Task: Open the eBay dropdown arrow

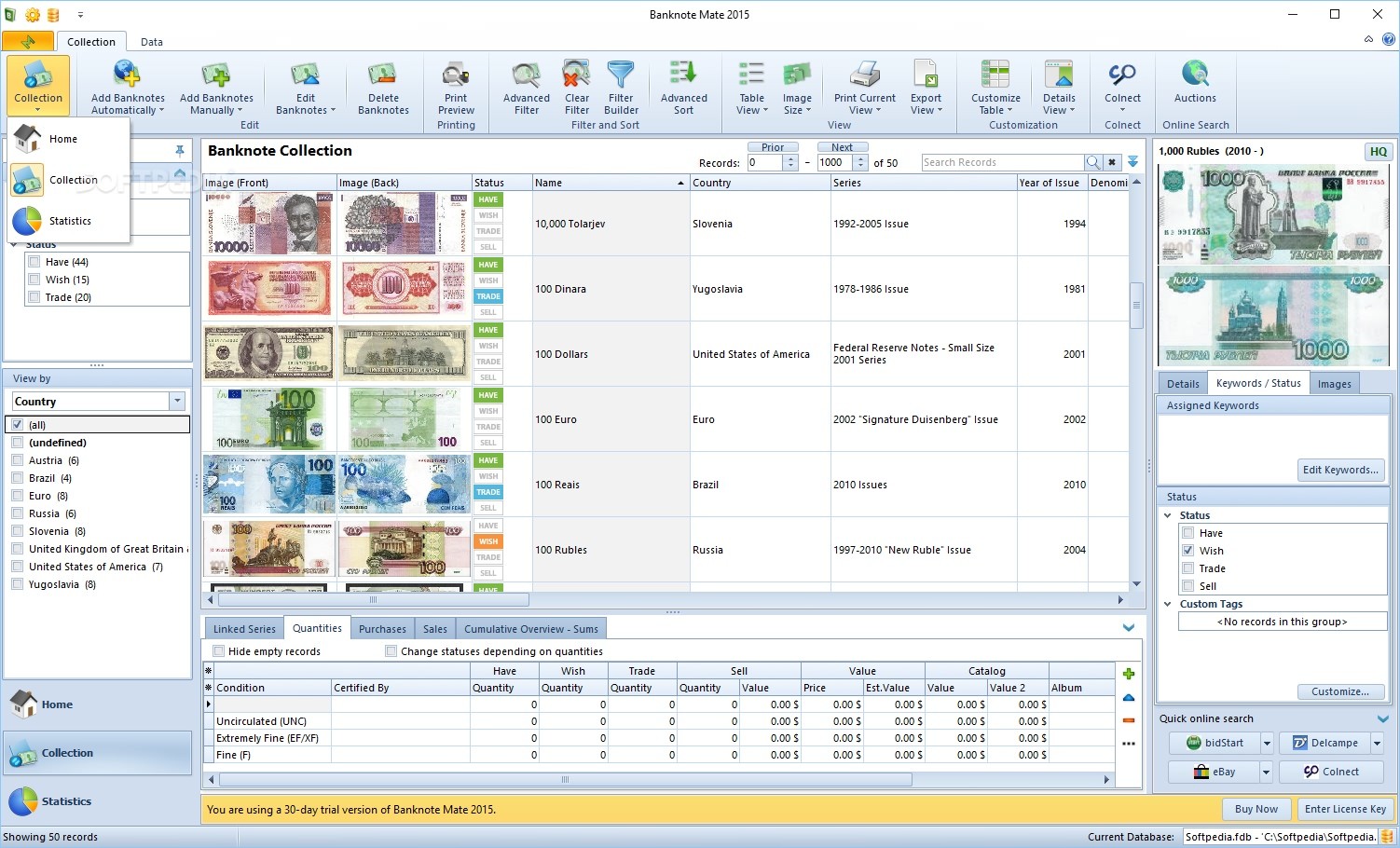Action: pyautogui.click(x=1267, y=772)
